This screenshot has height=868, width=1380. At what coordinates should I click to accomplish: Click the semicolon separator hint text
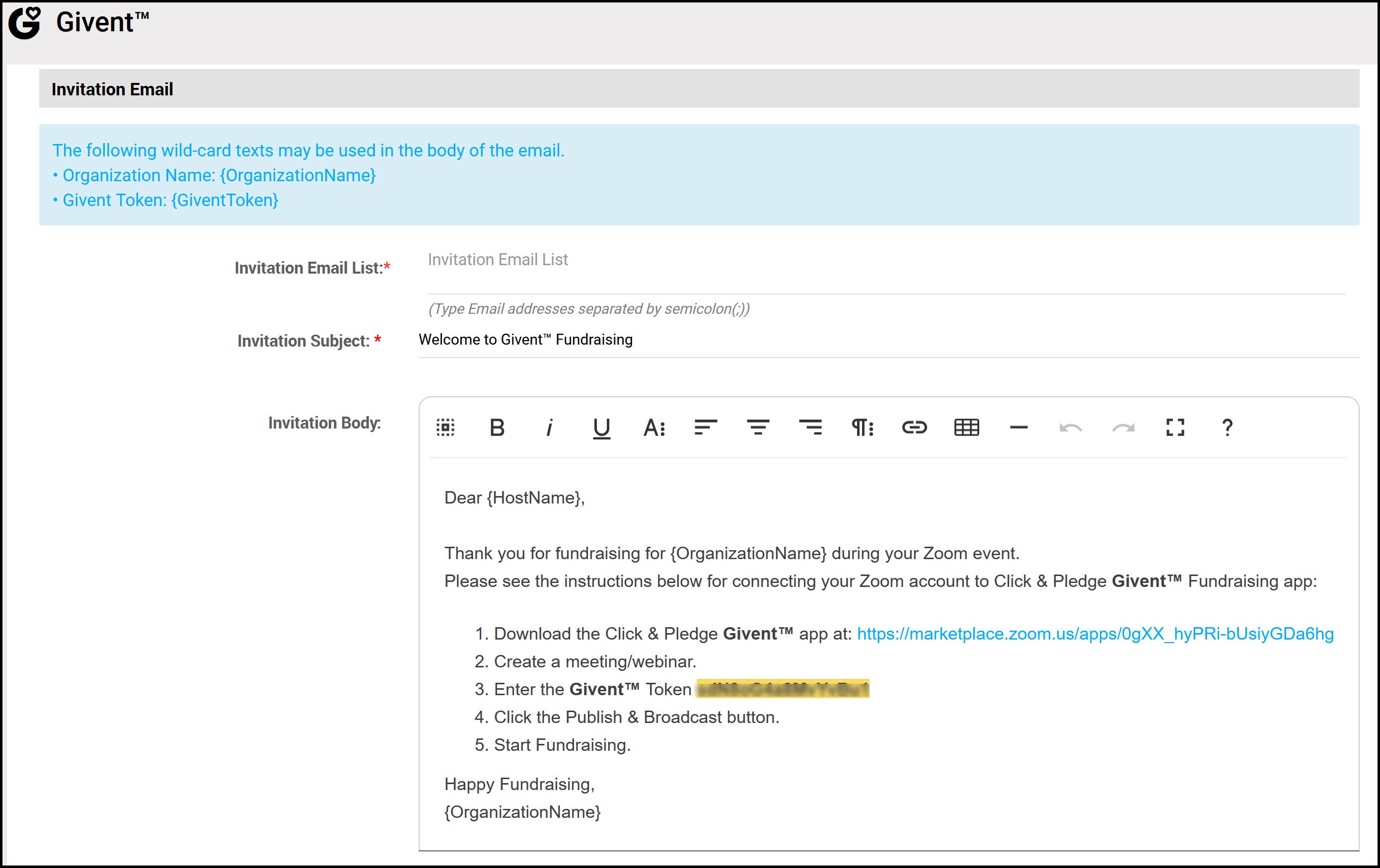(x=588, y=309)
